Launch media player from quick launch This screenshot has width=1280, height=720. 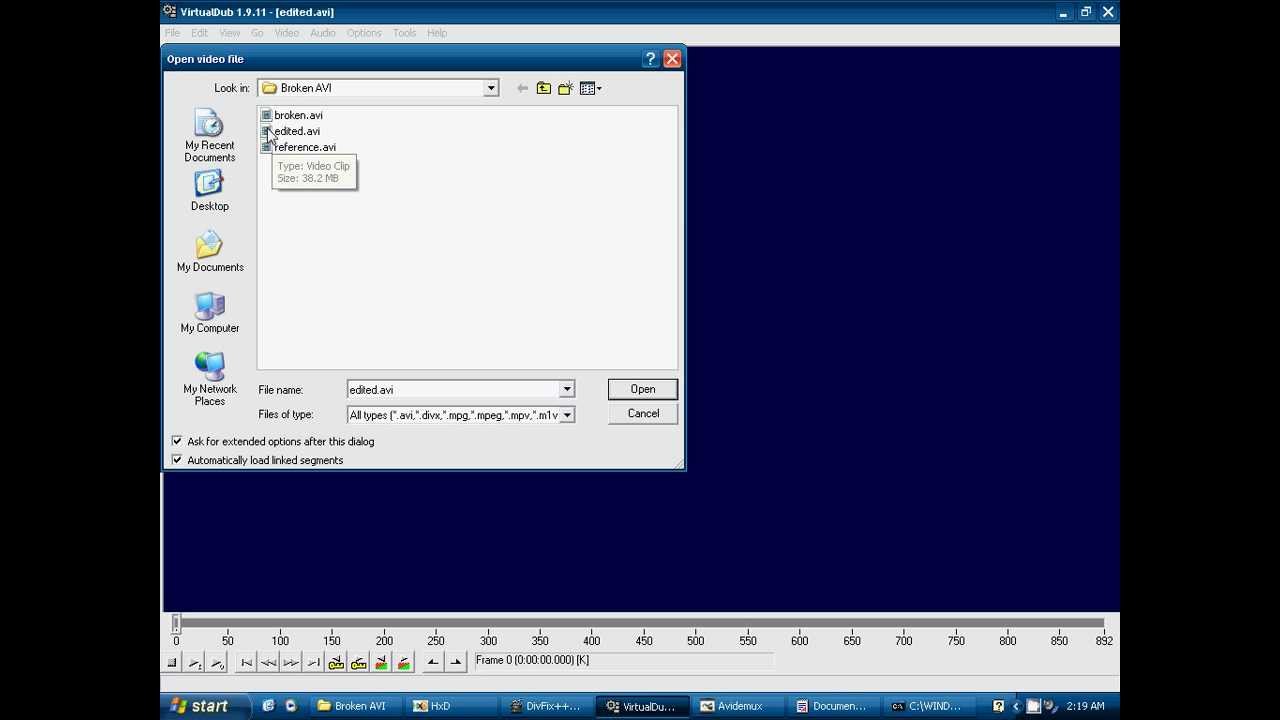[290, 706]
